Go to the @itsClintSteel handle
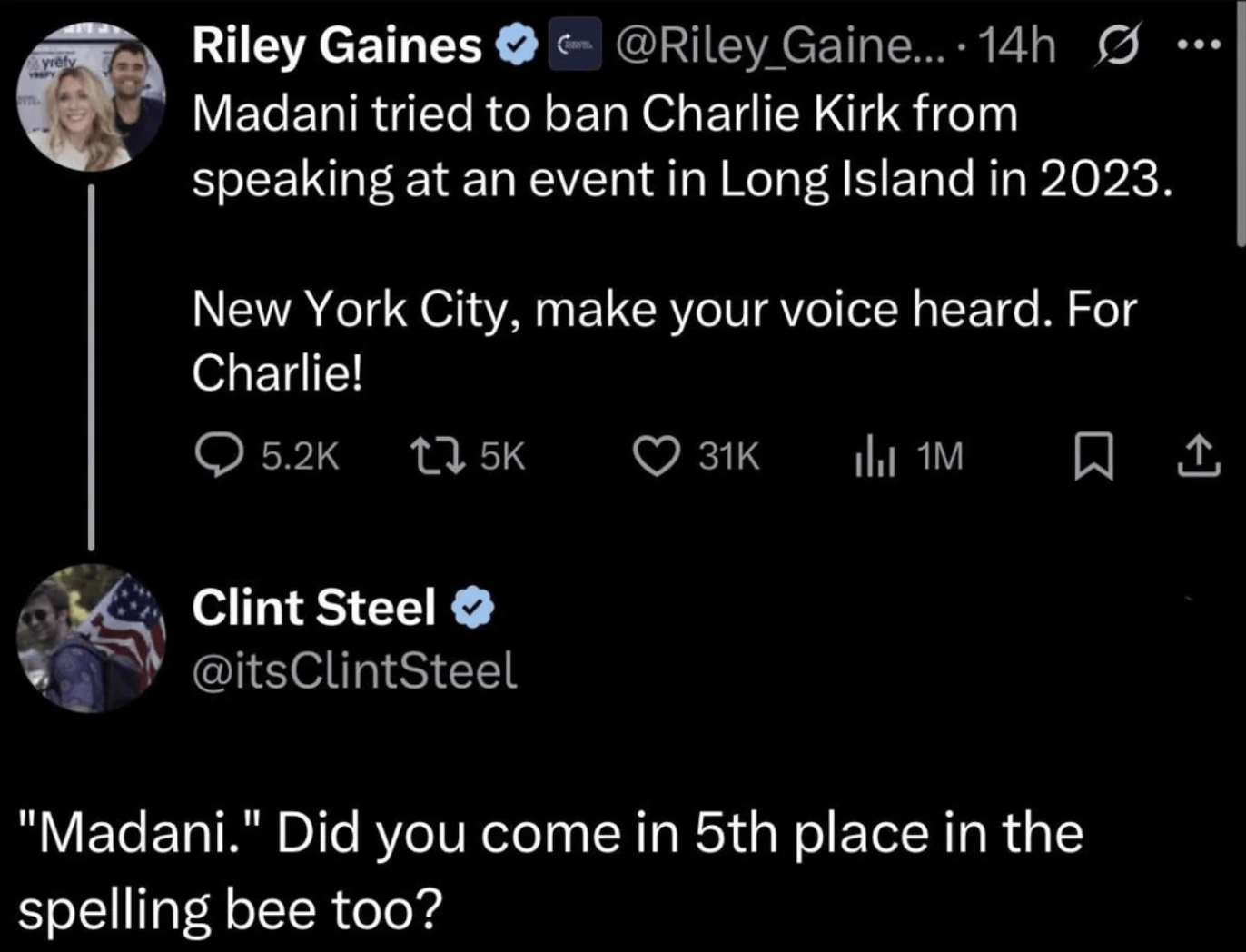 coord(354,671)
